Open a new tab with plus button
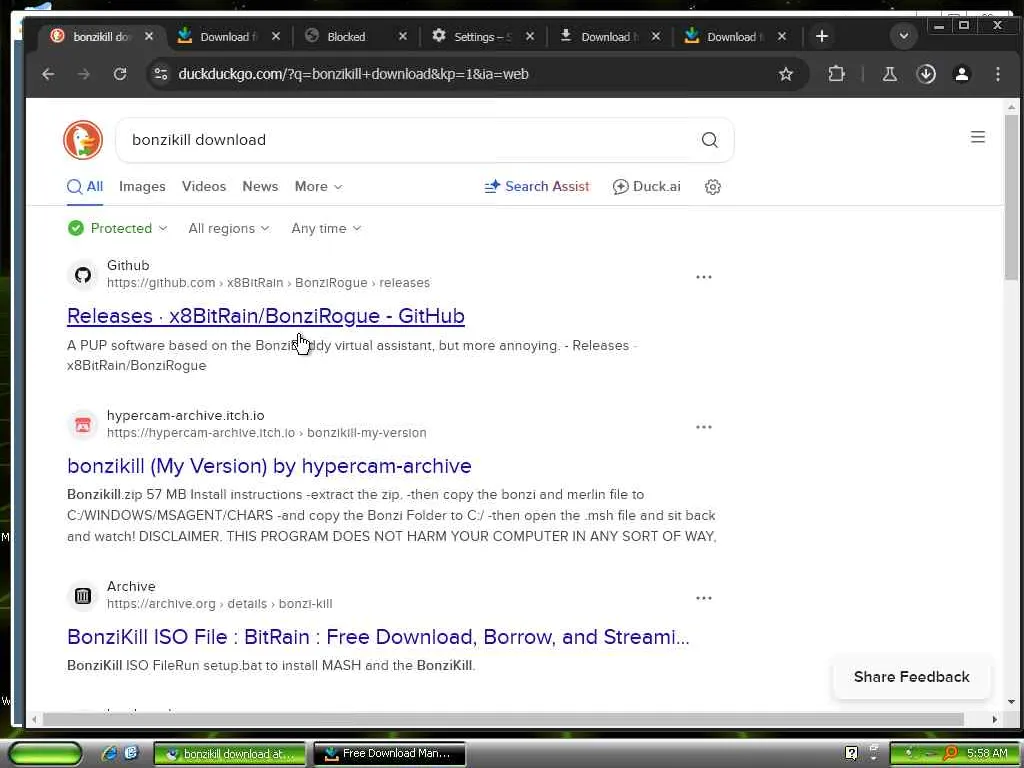Image resolution: width=1024 pixels, height=768 pixels. [822, 37]
